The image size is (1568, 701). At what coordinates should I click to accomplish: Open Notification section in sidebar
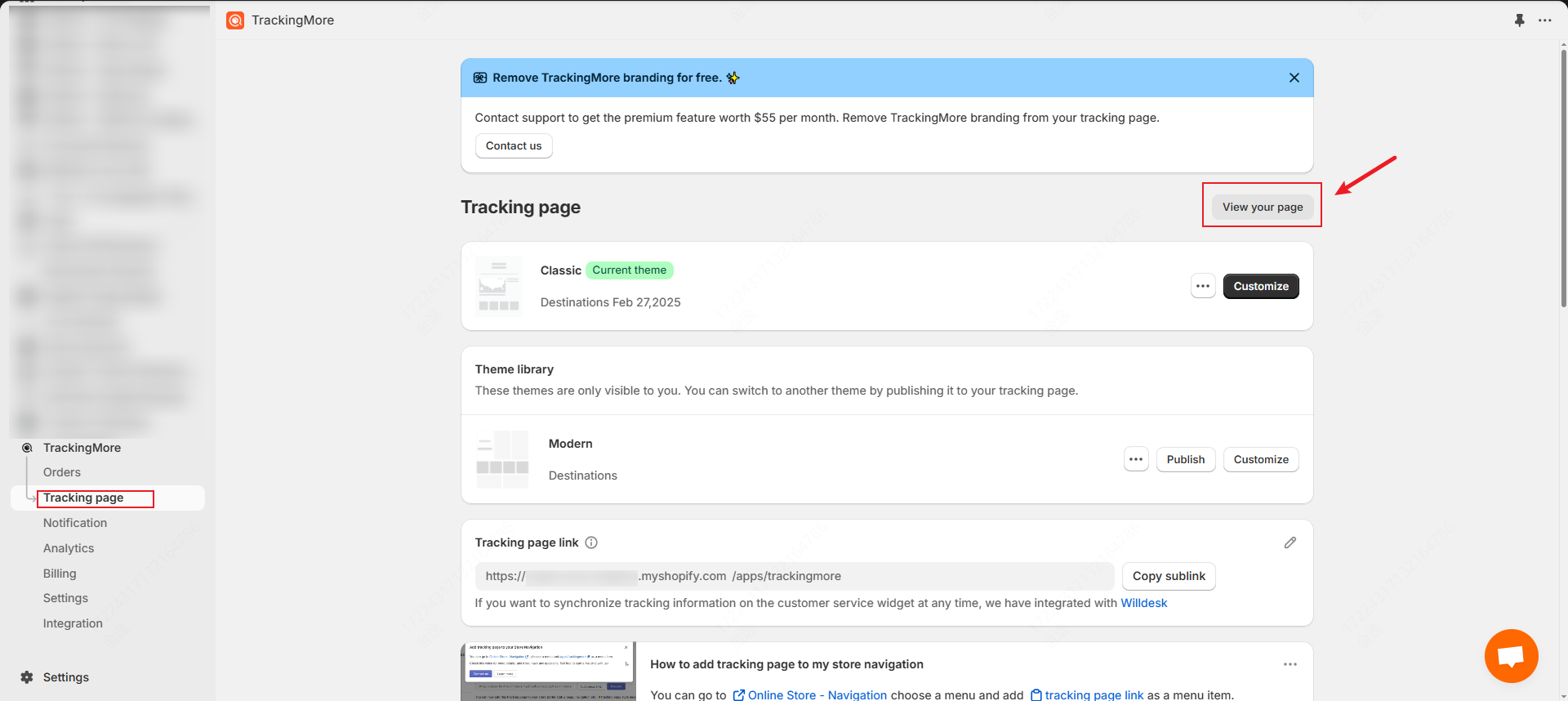75,523
